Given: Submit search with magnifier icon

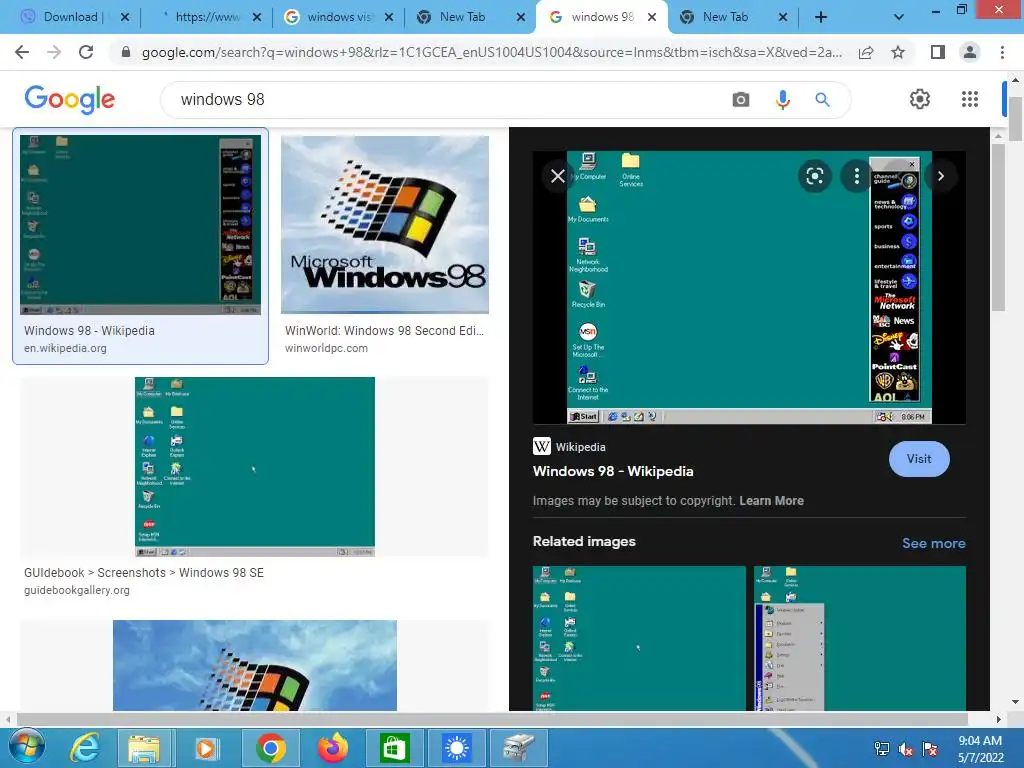Looking at the screenshot, I should 822,99.
